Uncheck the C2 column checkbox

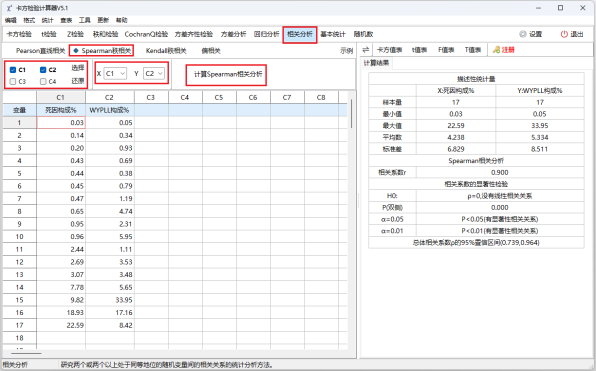(43, 70)
